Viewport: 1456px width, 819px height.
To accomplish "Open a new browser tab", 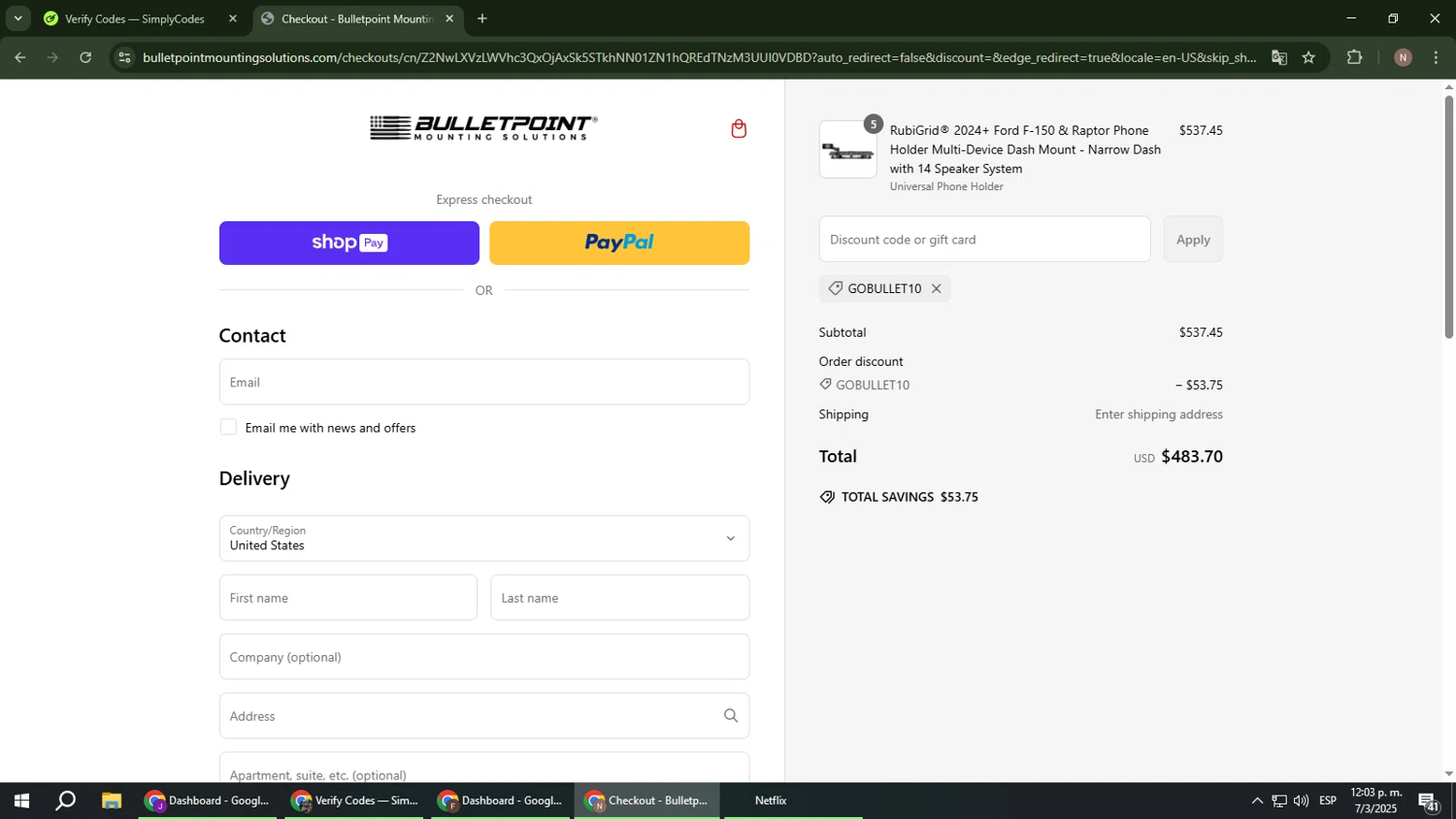I will [482, 18].
